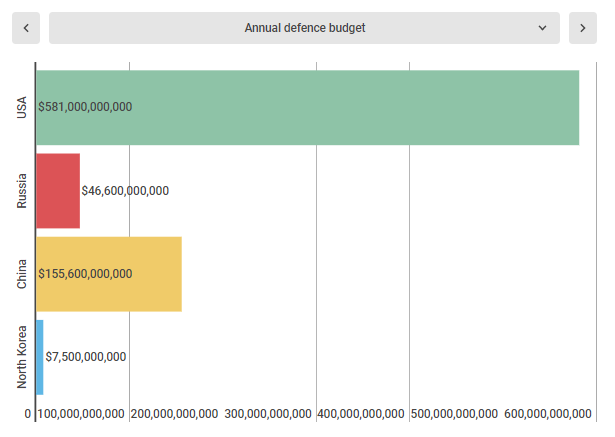Click the USA axis label
This screenshot has width=615, height=437.
(22, 107)
